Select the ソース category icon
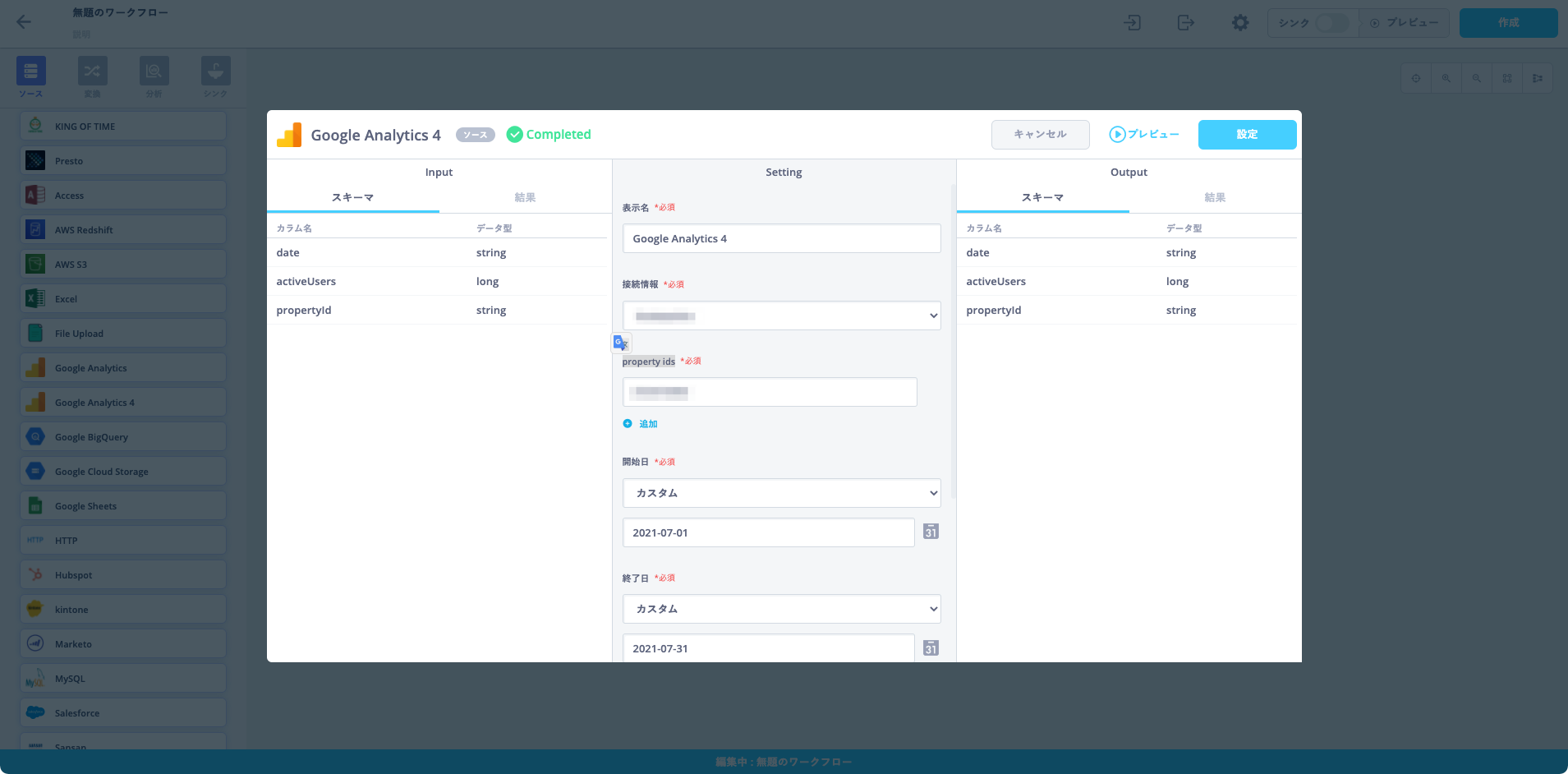The image size is (1568, 774). (31, 71)
